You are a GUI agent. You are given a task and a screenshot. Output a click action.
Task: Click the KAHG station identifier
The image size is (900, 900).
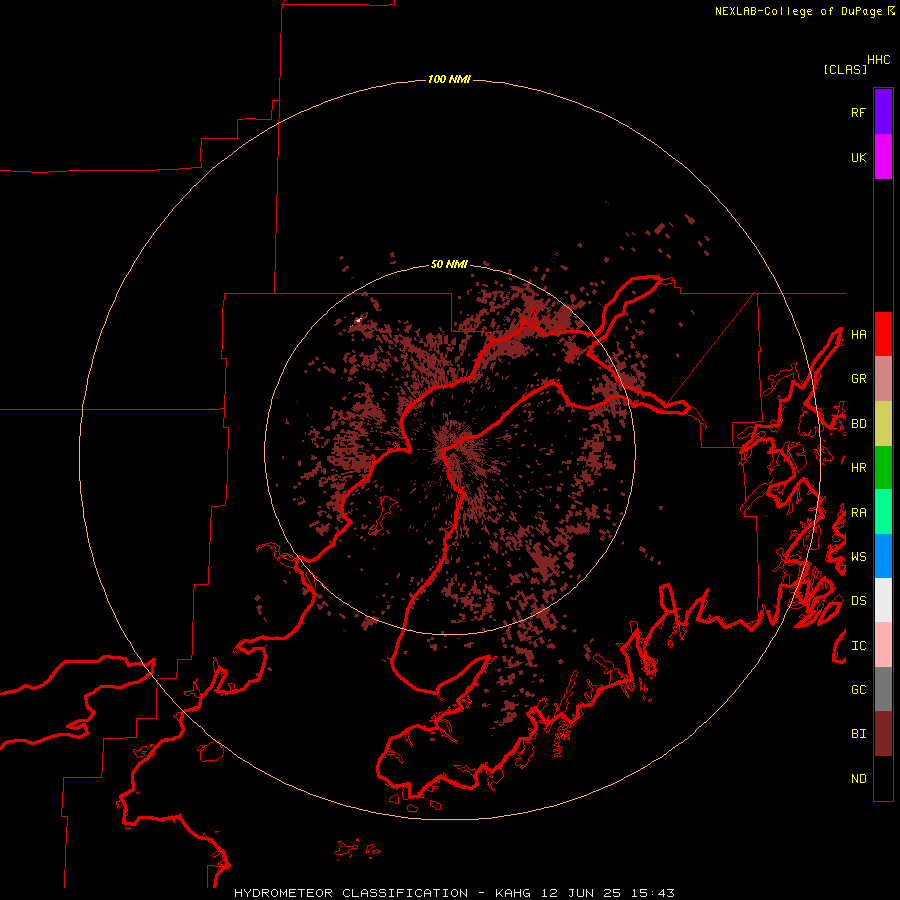[513, 893]
